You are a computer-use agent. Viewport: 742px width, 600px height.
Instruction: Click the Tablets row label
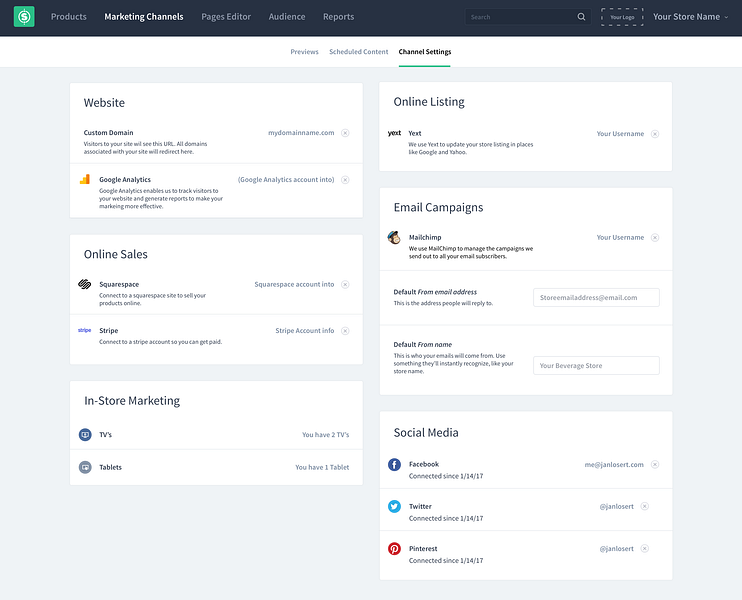point(110,468)
